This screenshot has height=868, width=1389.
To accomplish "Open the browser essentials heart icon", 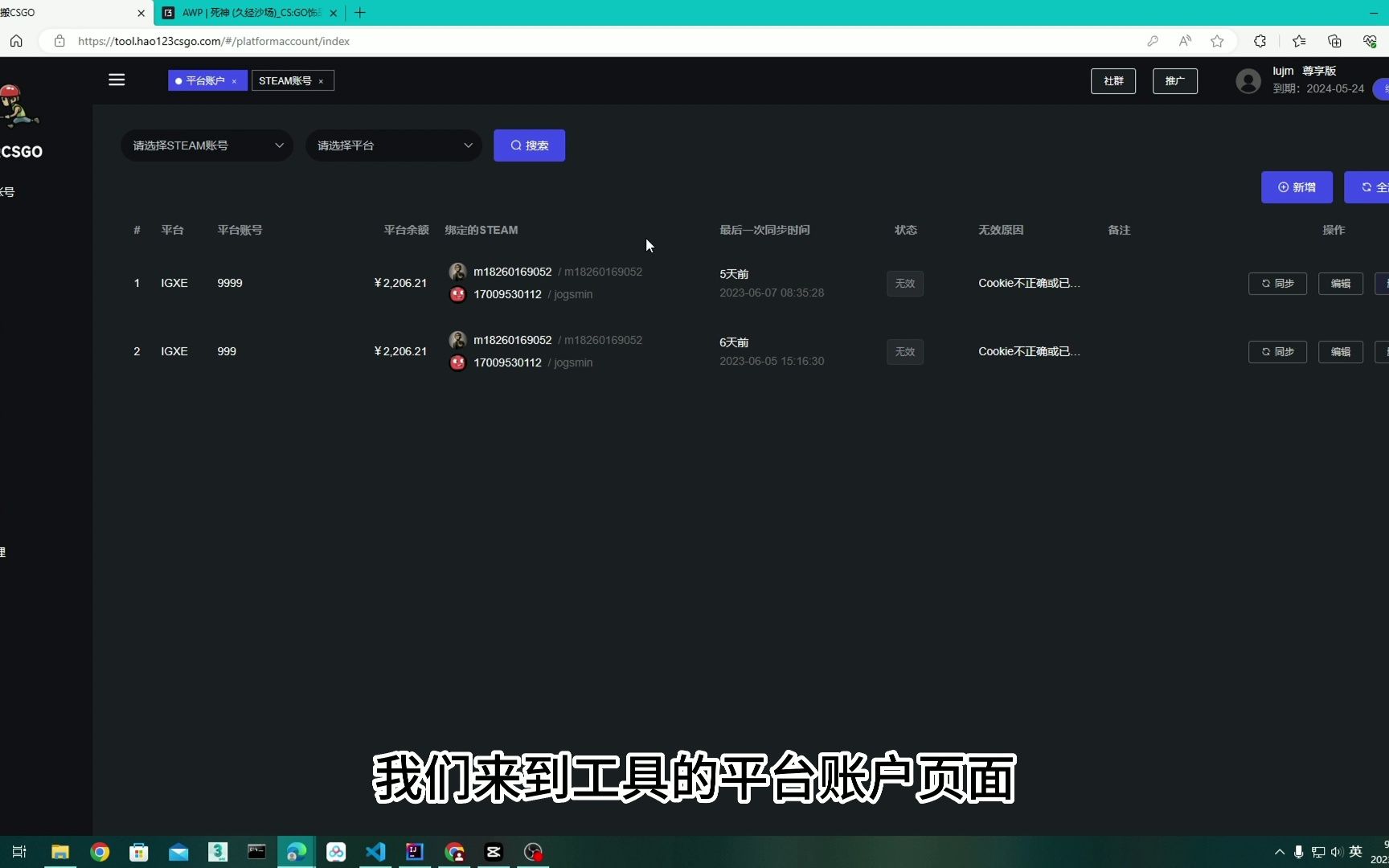I will click(1370, 41).
